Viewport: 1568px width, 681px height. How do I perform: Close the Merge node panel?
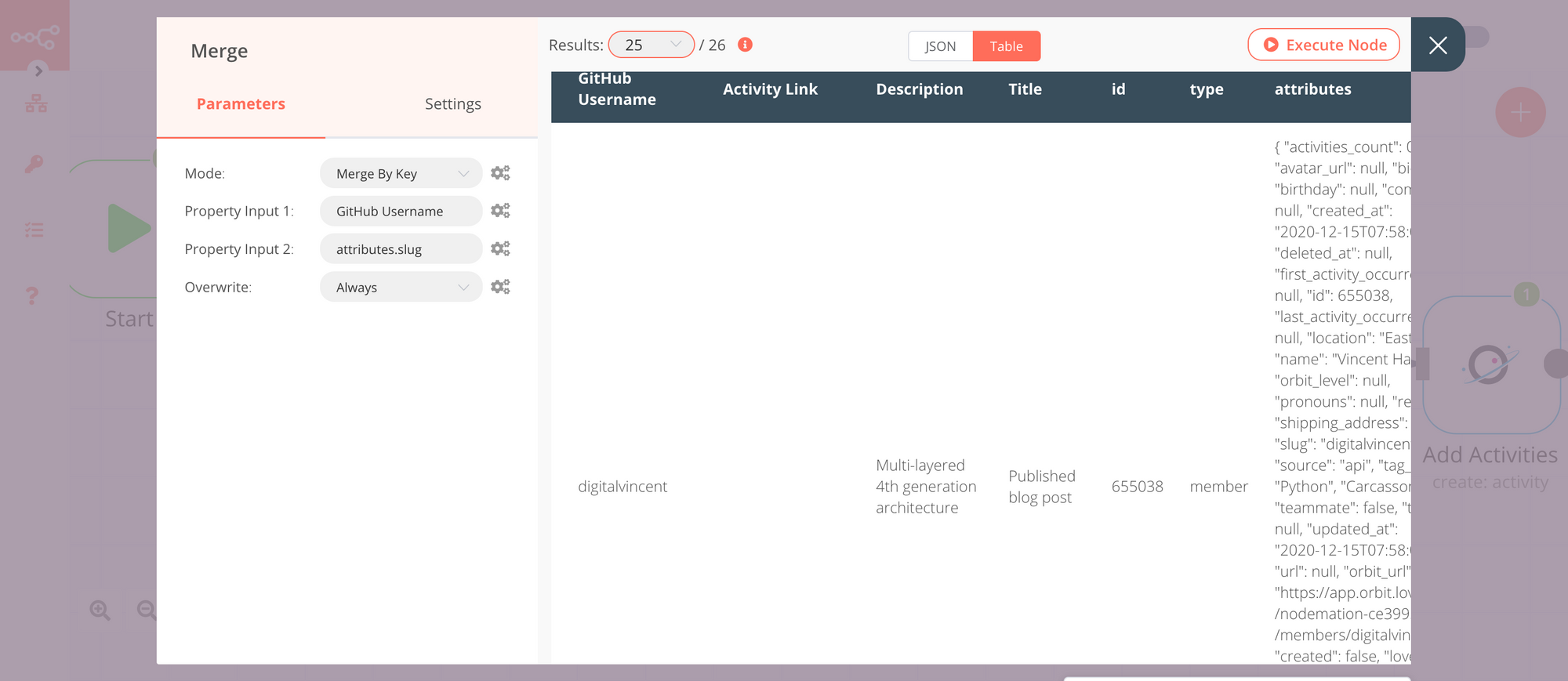[1438, 45]
